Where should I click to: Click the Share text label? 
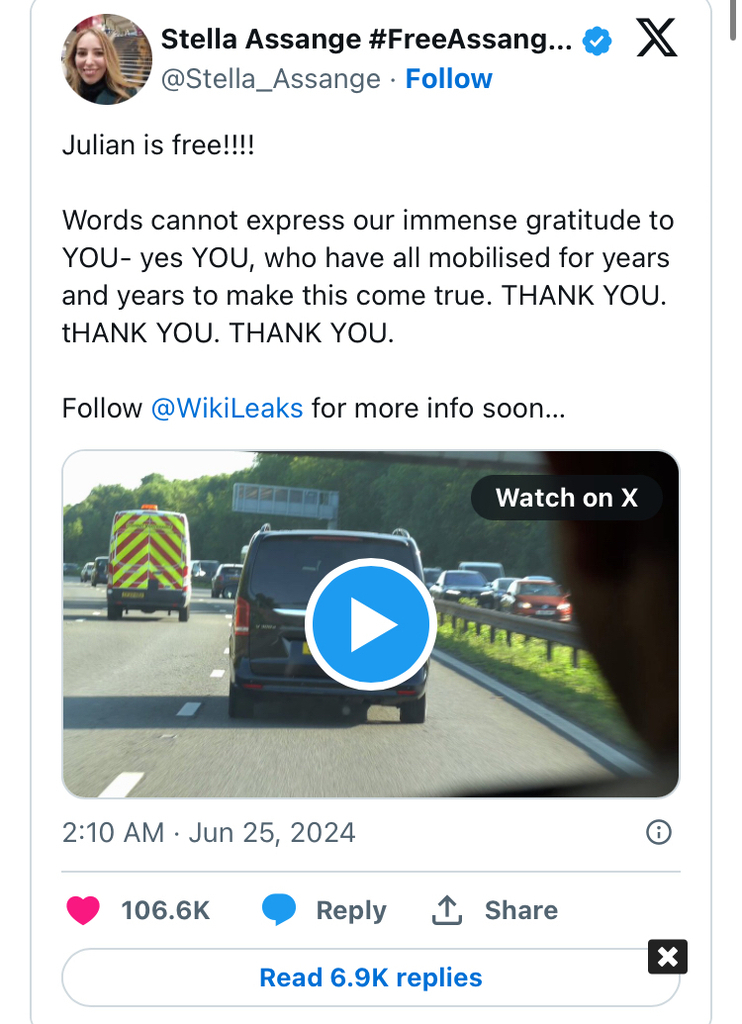(521, 910)
